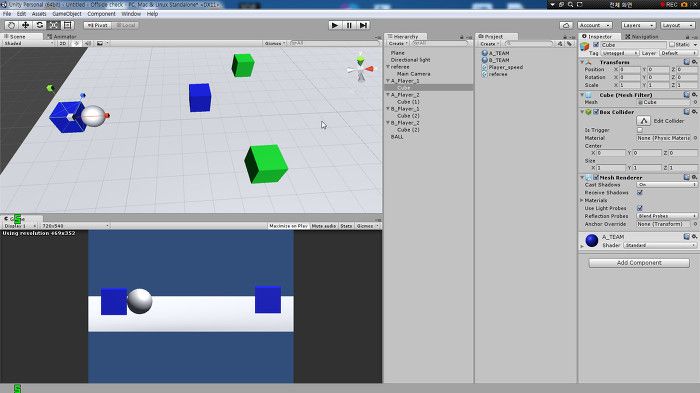
Task: Open Transform component help book icon
Action: (687, 62)
